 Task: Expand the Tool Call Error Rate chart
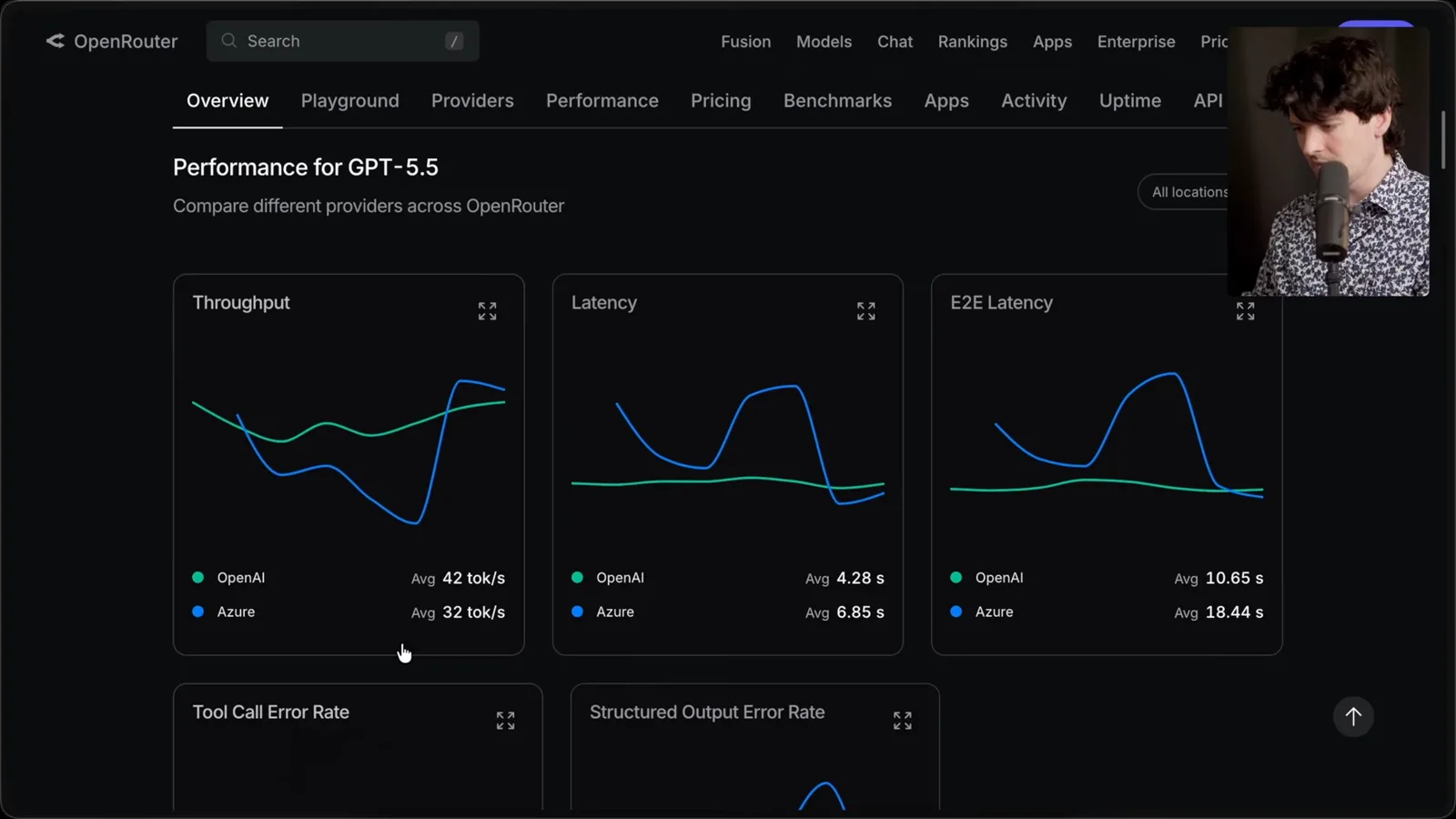pos(506,721)
